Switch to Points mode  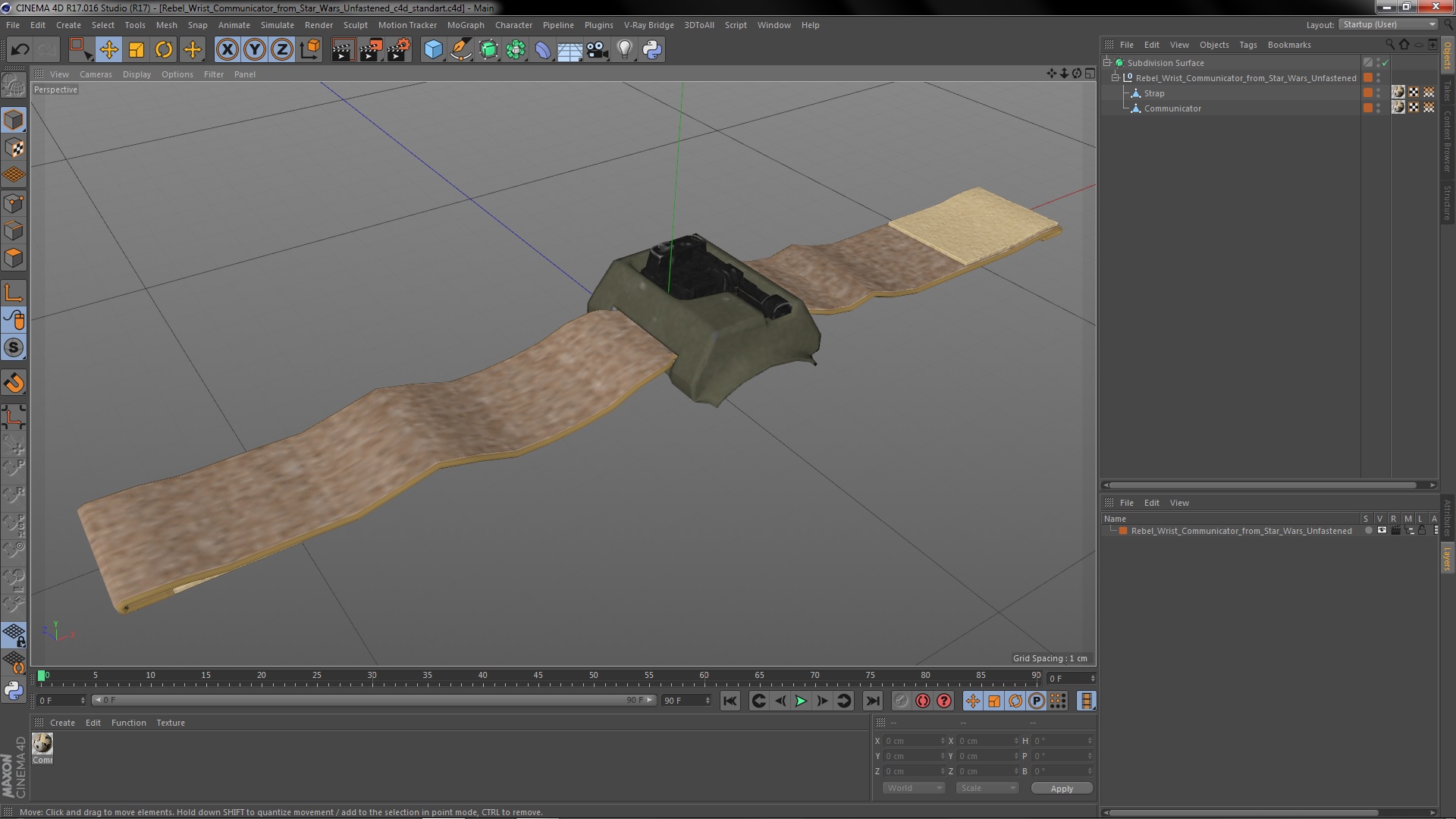tap(14, 203)
